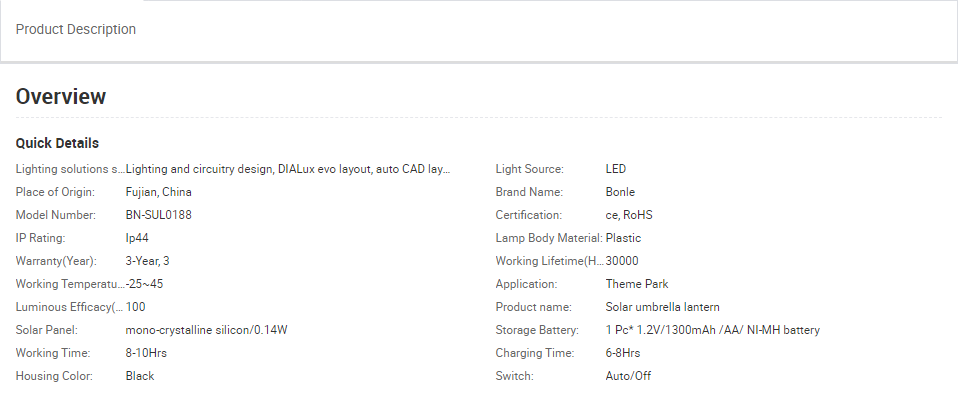
Task: Click the Warranty(Year) label
Action: click(56, 261)
